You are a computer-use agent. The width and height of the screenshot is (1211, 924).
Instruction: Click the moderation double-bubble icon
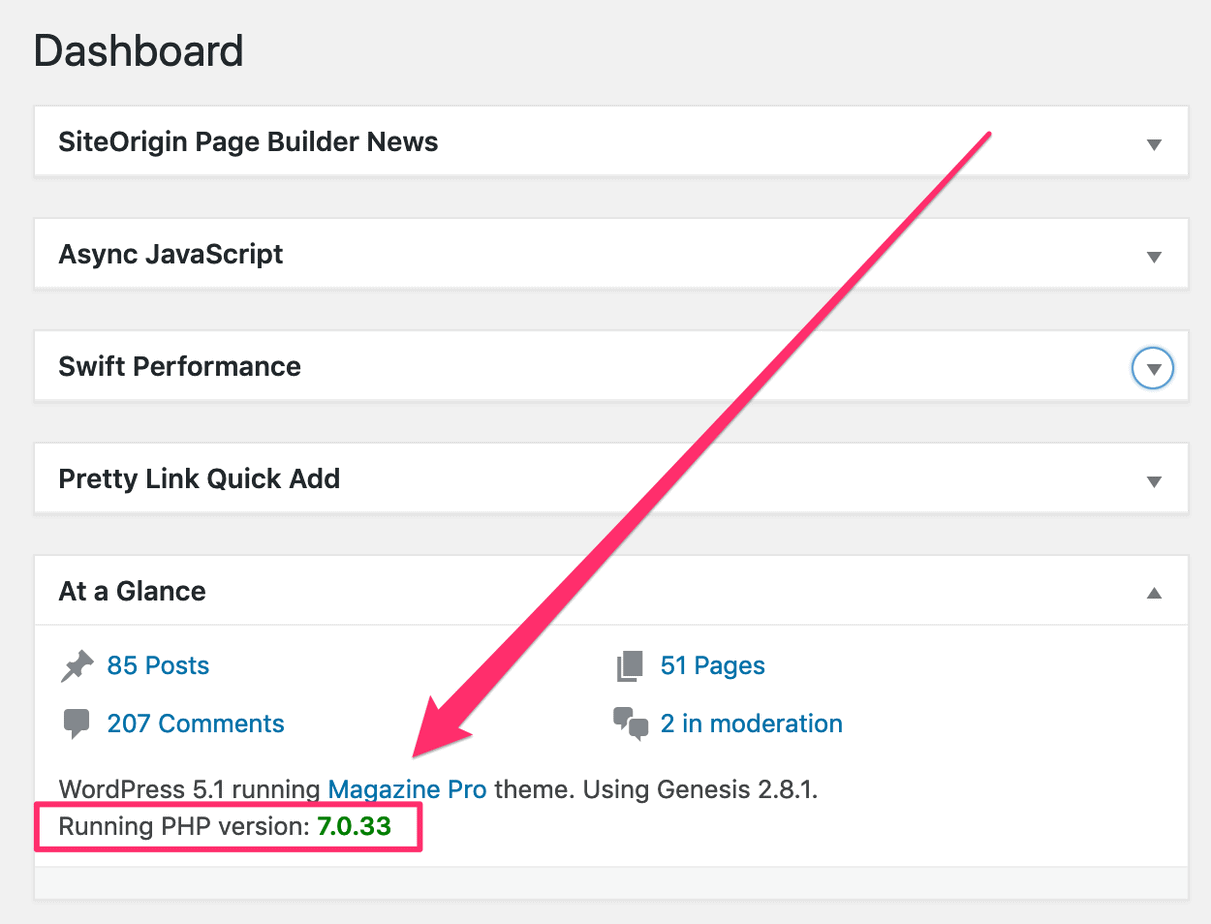pos(631,723)
